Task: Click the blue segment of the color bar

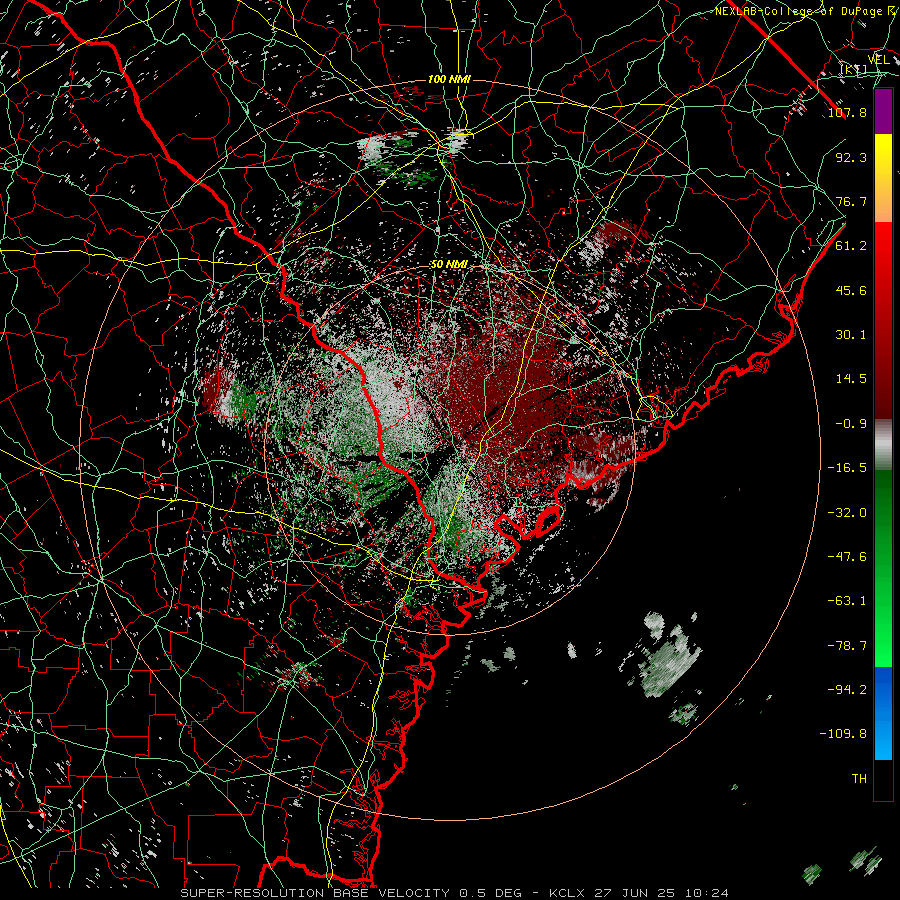Action: 883,713
